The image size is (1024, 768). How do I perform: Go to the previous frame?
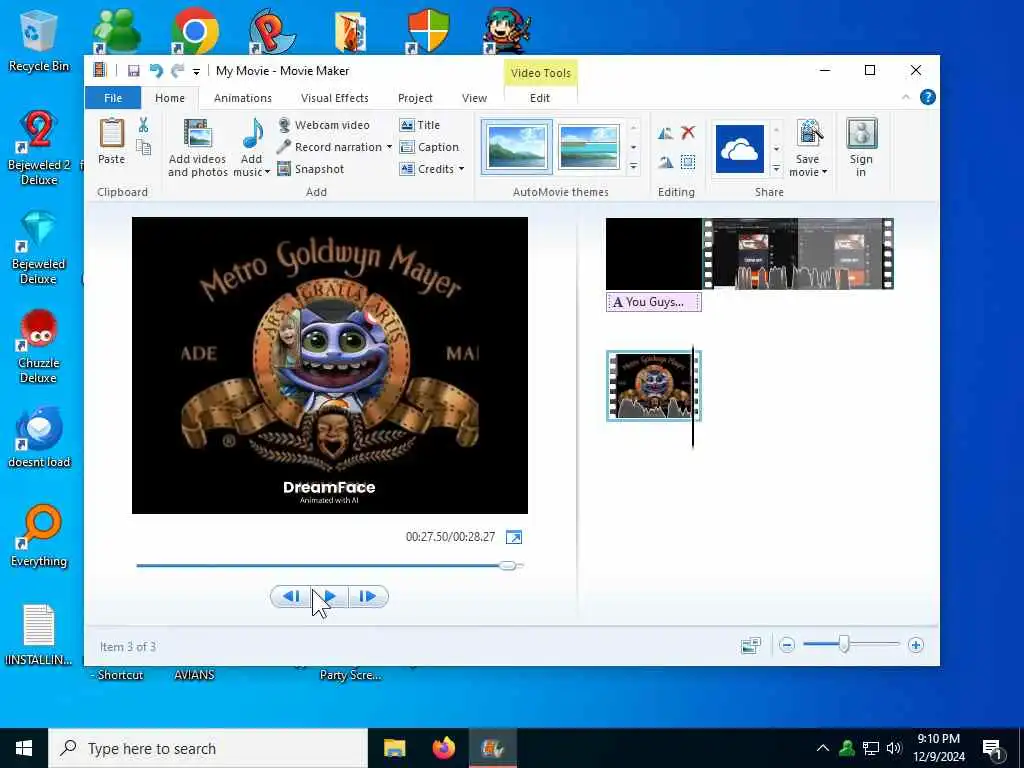tap(291, 596)
